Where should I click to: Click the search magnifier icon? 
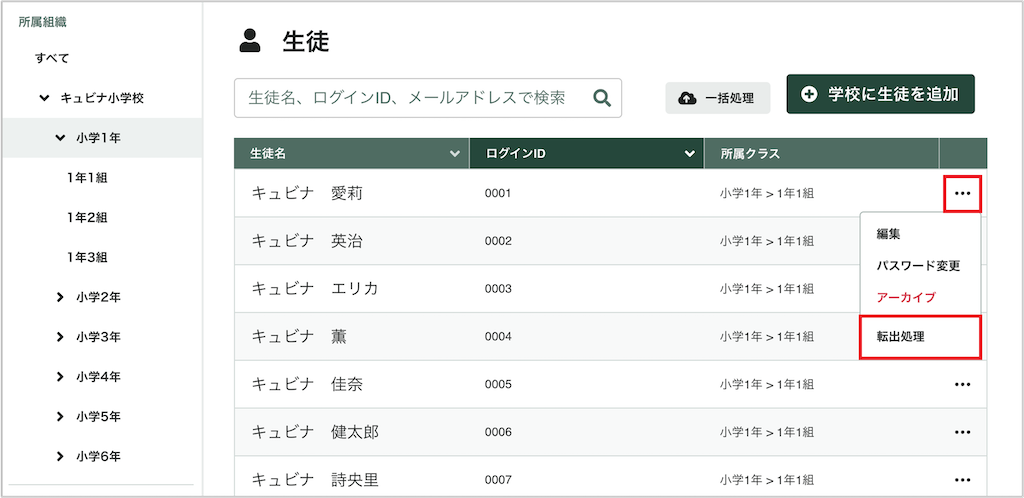click(601, 99)
